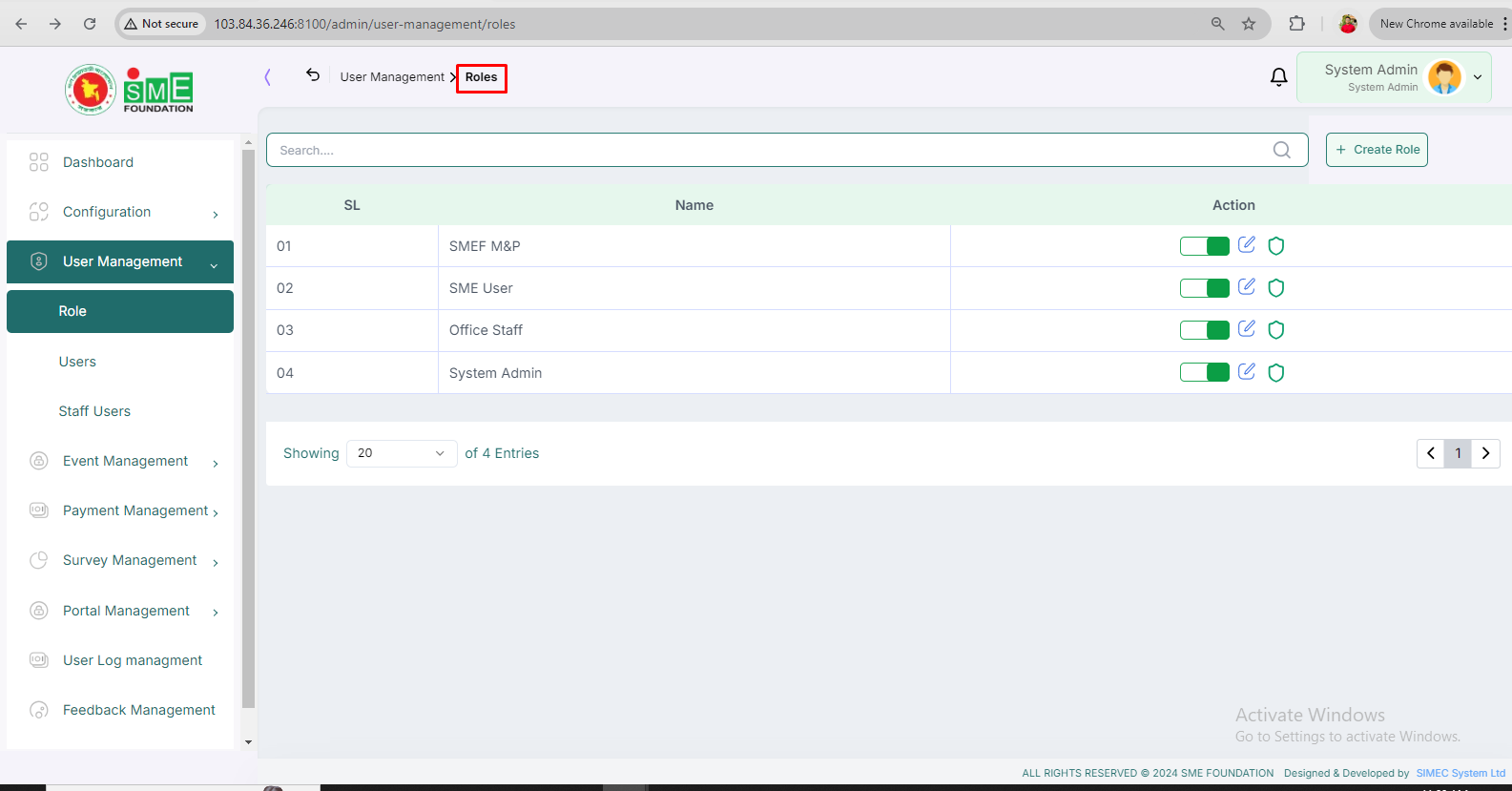Click the edit icon for SME User role
The image size is (1512, 791).
click(1246, 286)
